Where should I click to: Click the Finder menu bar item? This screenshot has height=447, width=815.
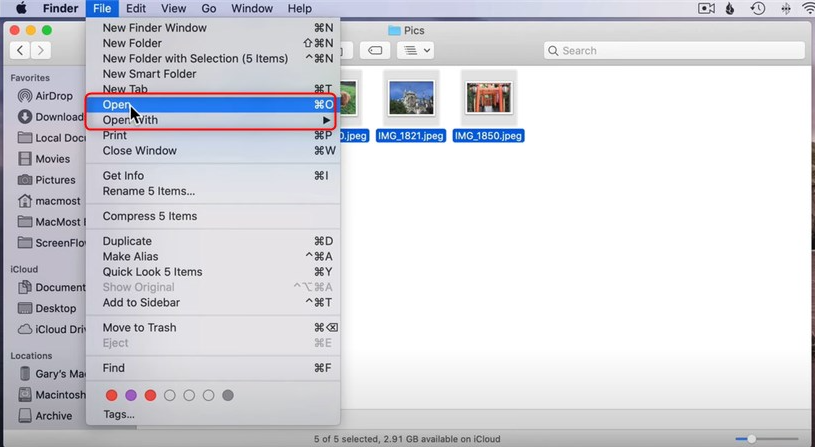(x=60, y=8)
